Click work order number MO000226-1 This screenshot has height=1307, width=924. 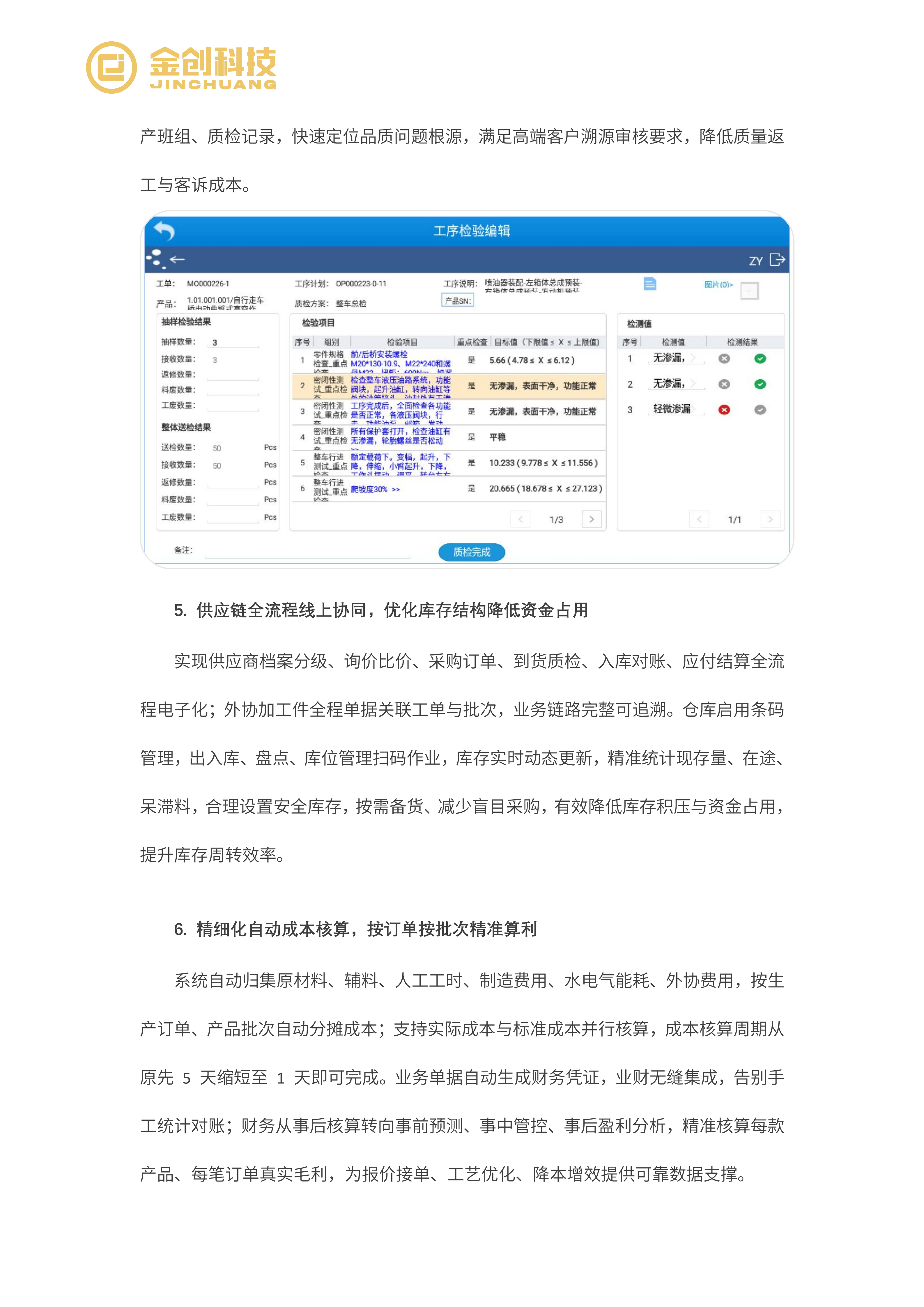[x=208, y=284]
